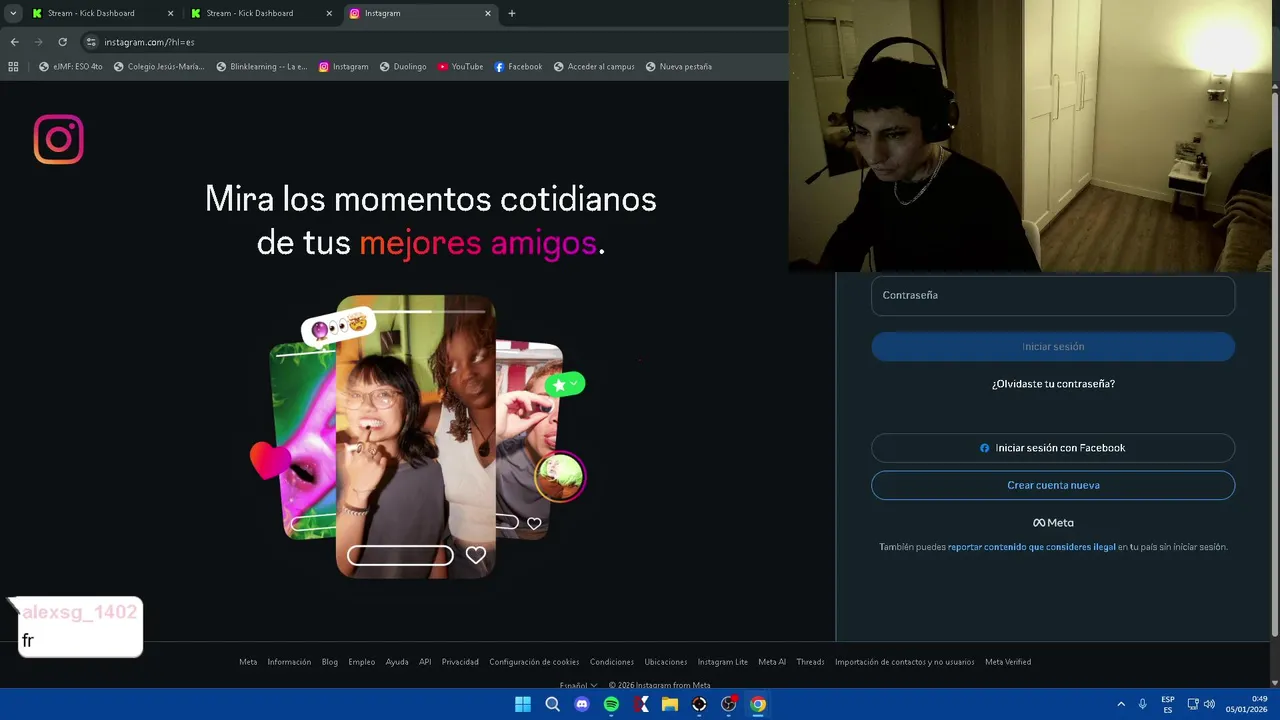1280x720 pixels.
Task: Open the Nueva pestaña bookmark
Action: (x=679, y=67)
